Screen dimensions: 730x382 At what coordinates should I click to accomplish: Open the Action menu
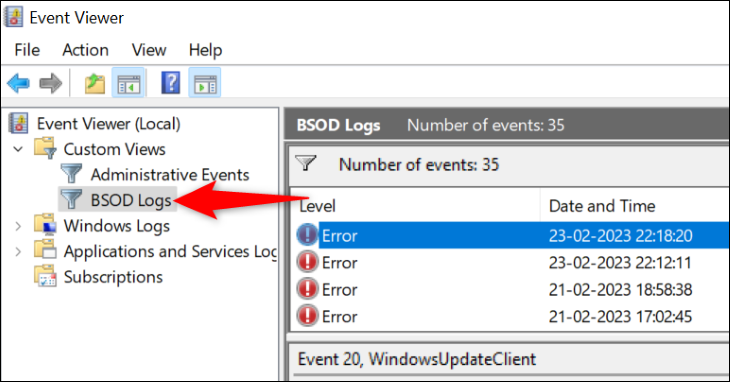[x=86, y=50]
